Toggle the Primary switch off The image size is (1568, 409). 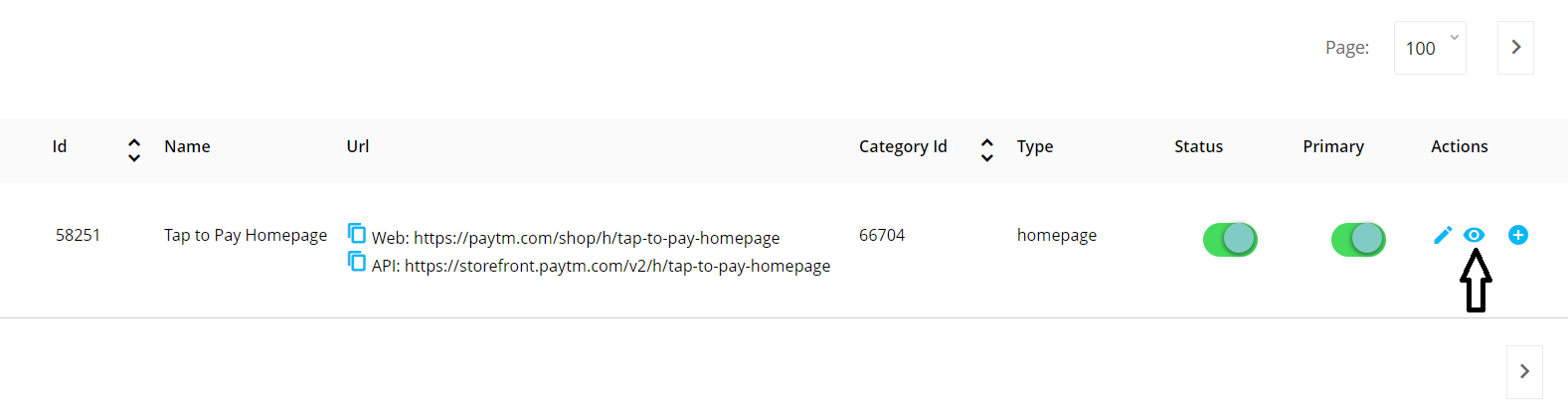[x=1358, y=239]
